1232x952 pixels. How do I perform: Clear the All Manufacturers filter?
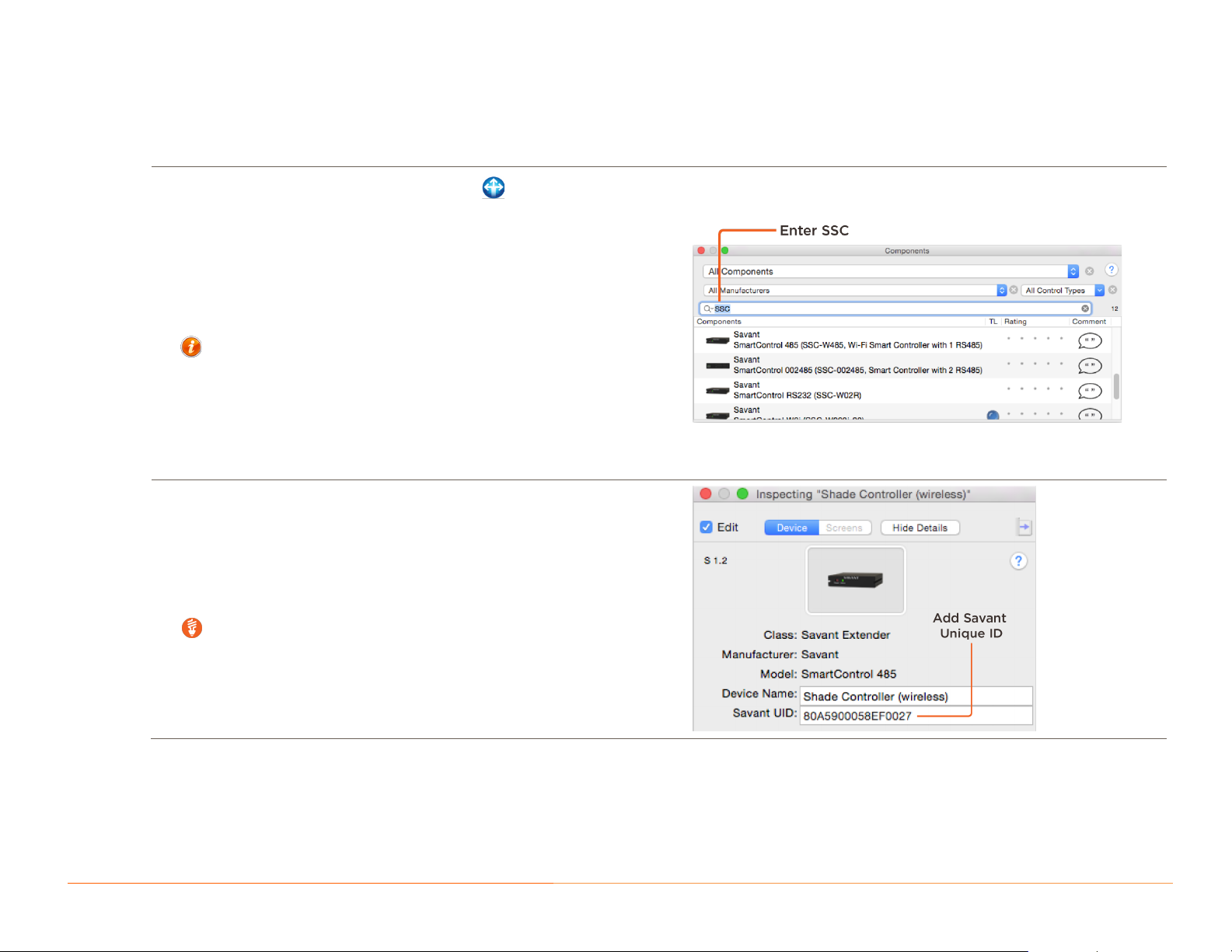pyautogui.click(x=1014, y=290)
